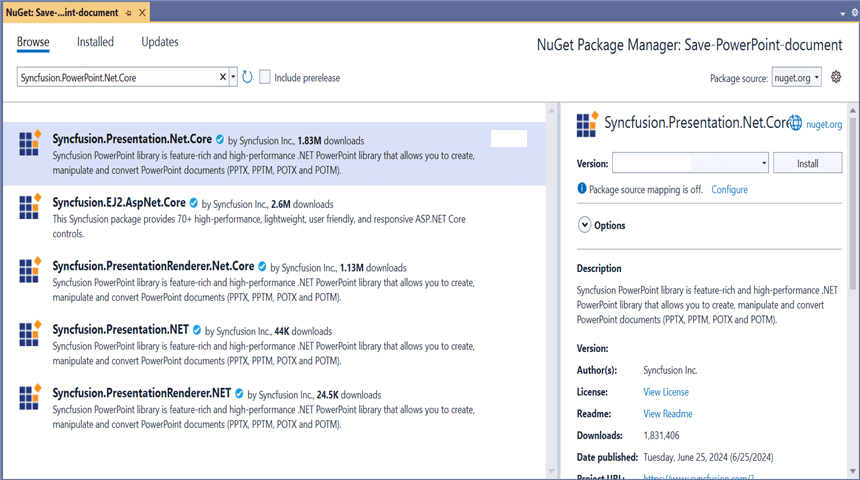
Task: Pin the NuGet document tab
Action: pyautogui.click(x=128, y=13)
